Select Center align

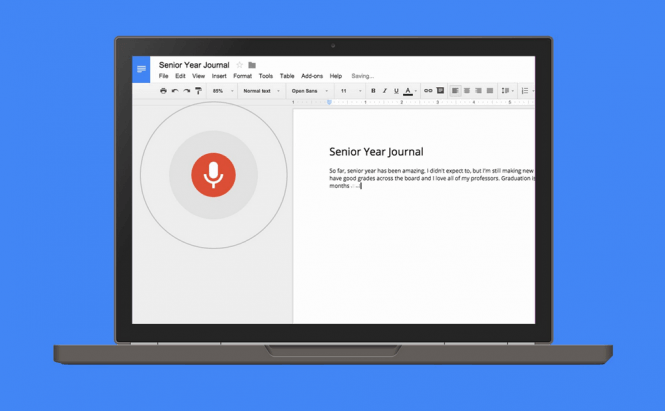(x=467, y=91)
